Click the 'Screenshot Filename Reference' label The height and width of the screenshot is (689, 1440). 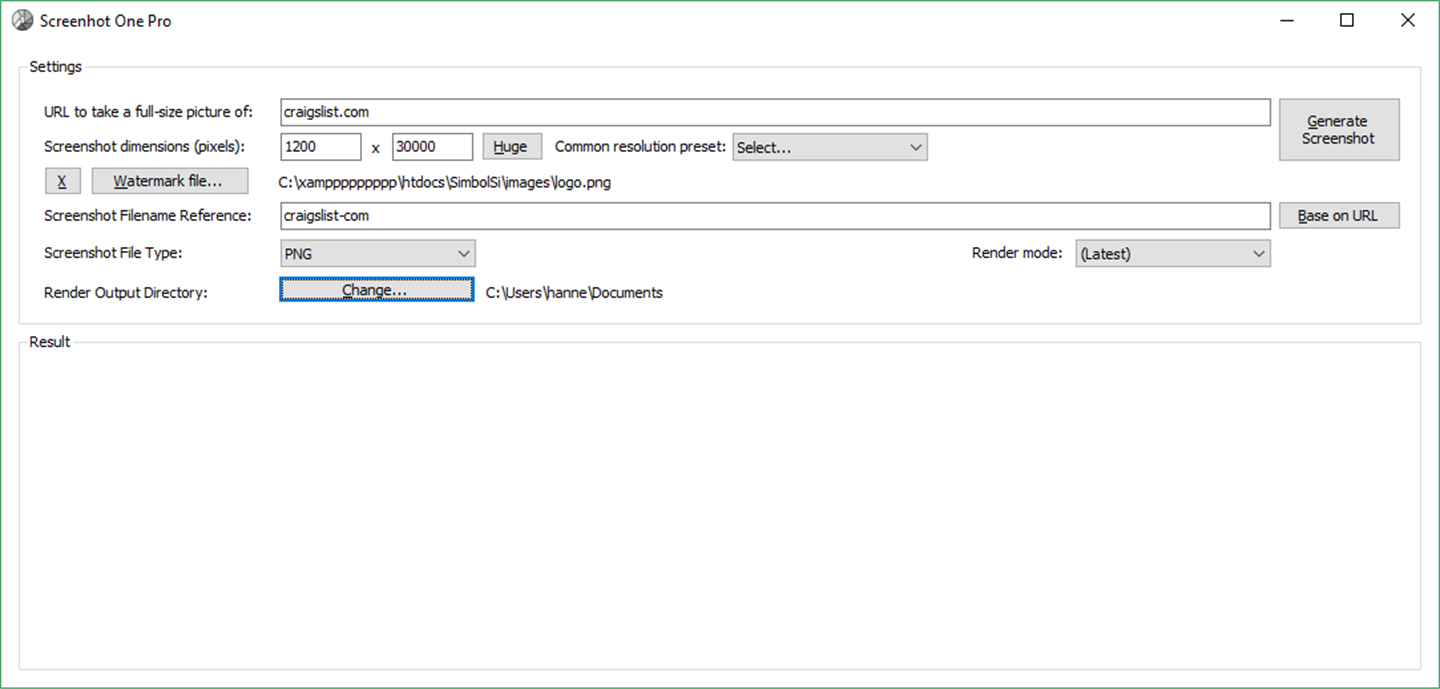(x=147, y=215)
